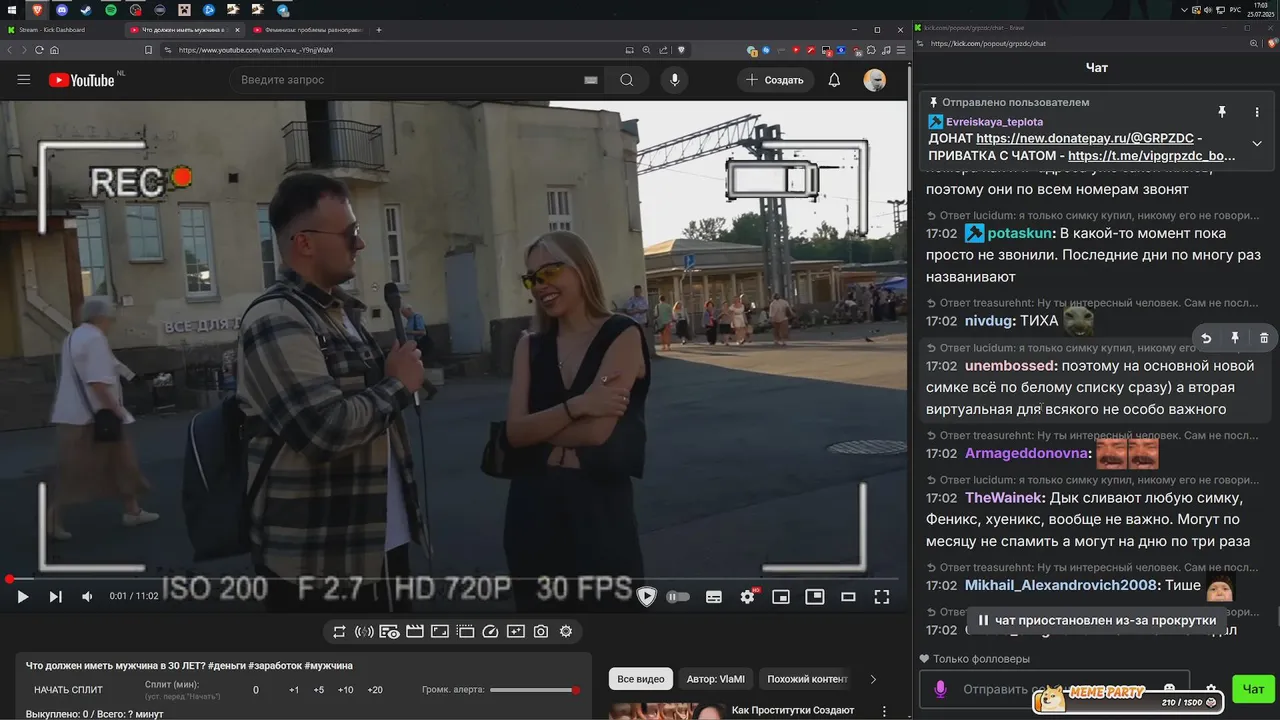The width and height of the screenshot is (1280, 720).
Task: Select the Все видео filter chip
Action: (640, 679)
